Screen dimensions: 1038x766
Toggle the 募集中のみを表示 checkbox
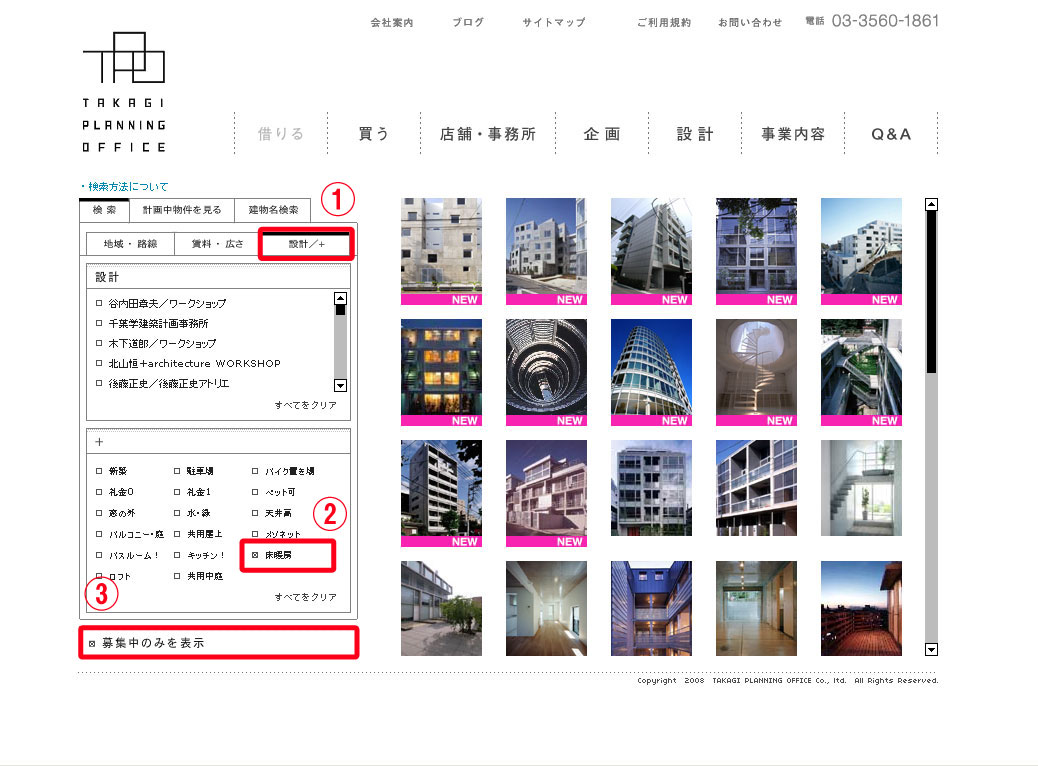pyautogui.click(x=92, y=644)
